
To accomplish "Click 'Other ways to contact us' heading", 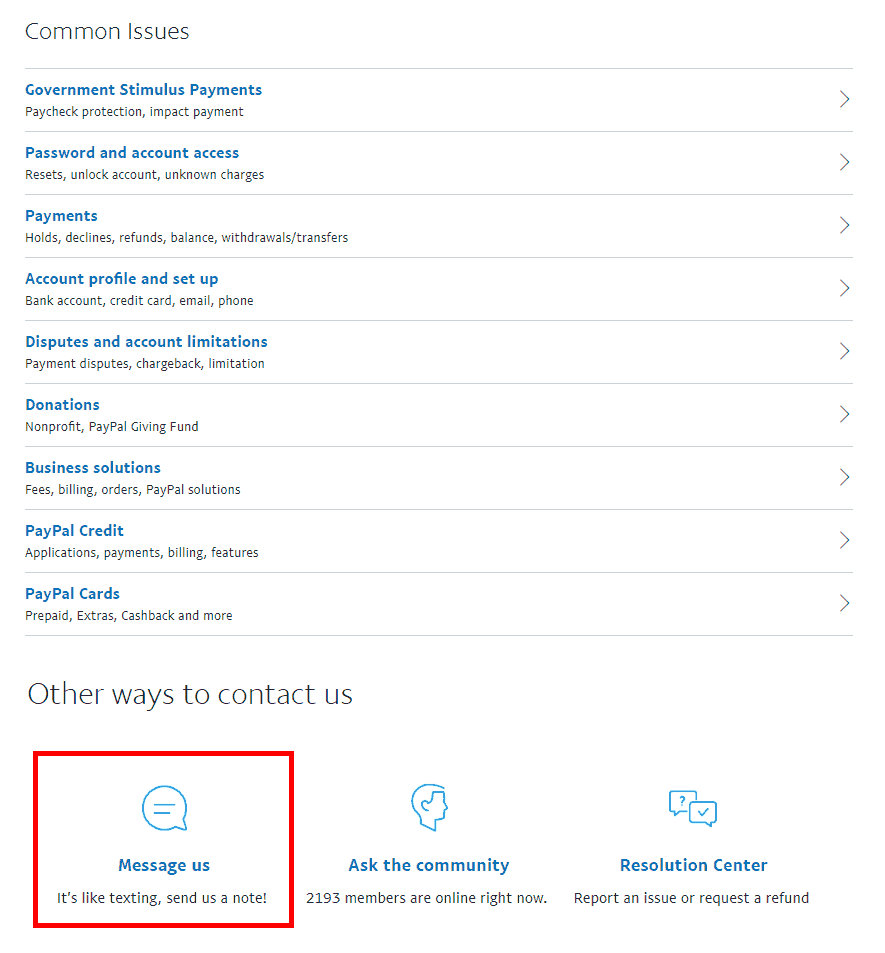I will 190,695.
